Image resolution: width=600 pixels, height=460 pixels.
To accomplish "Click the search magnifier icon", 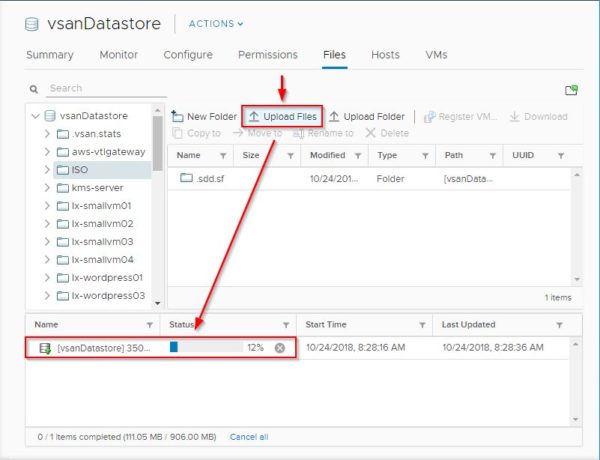I will 34,89.
